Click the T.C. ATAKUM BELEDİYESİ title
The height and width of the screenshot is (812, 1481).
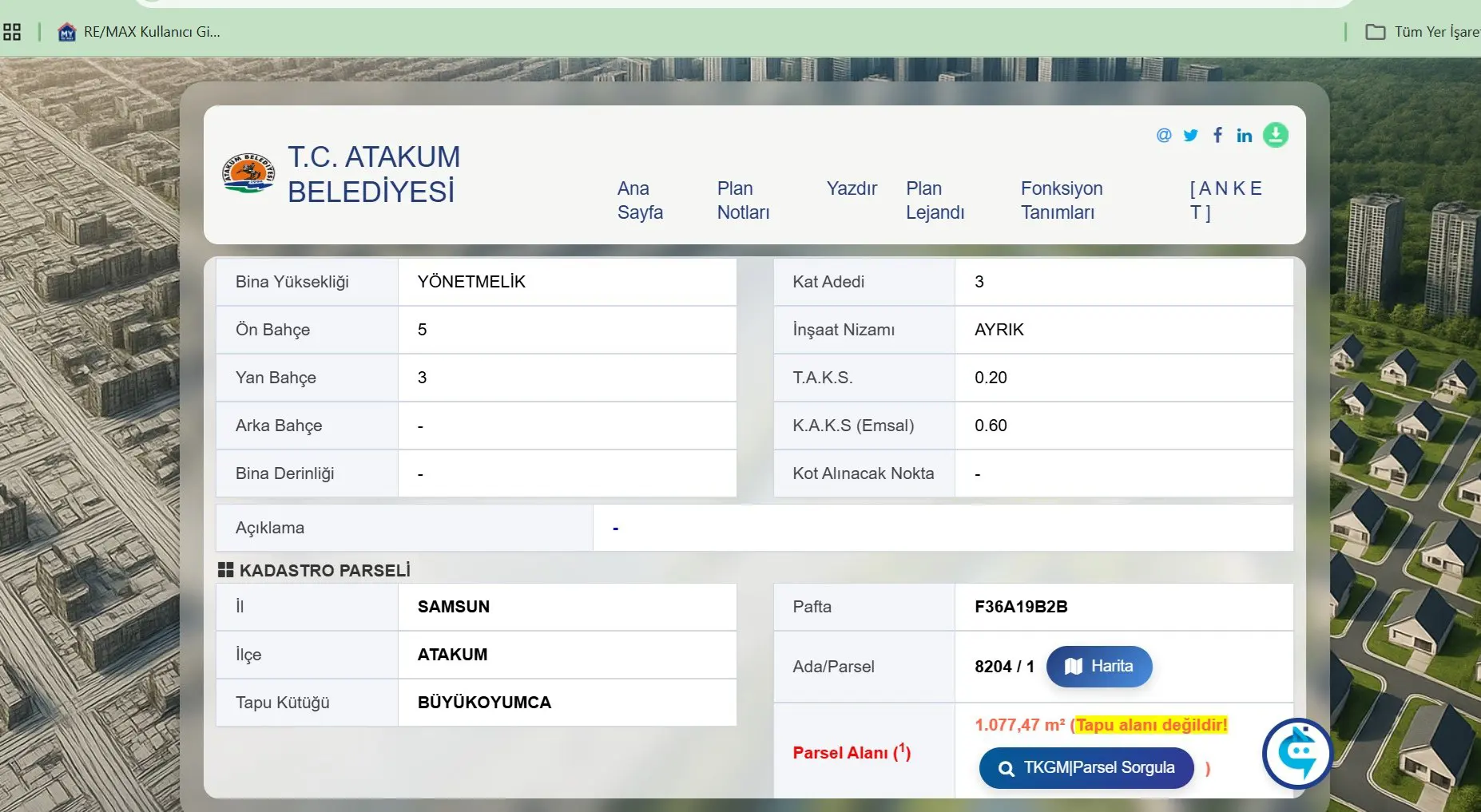coord(374,174)
